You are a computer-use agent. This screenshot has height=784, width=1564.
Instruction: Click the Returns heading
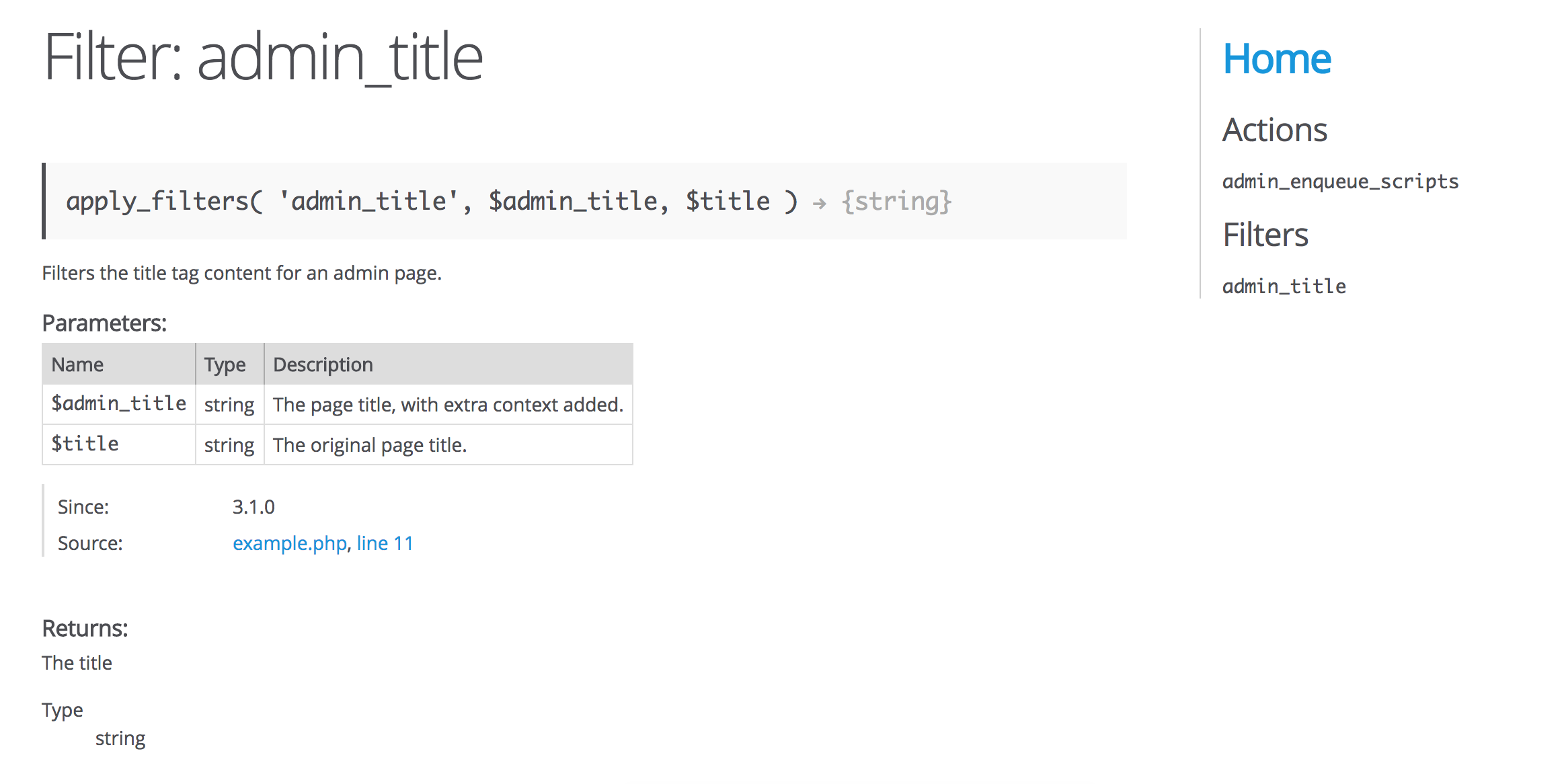pyautogui.click(x=85, y=628)
